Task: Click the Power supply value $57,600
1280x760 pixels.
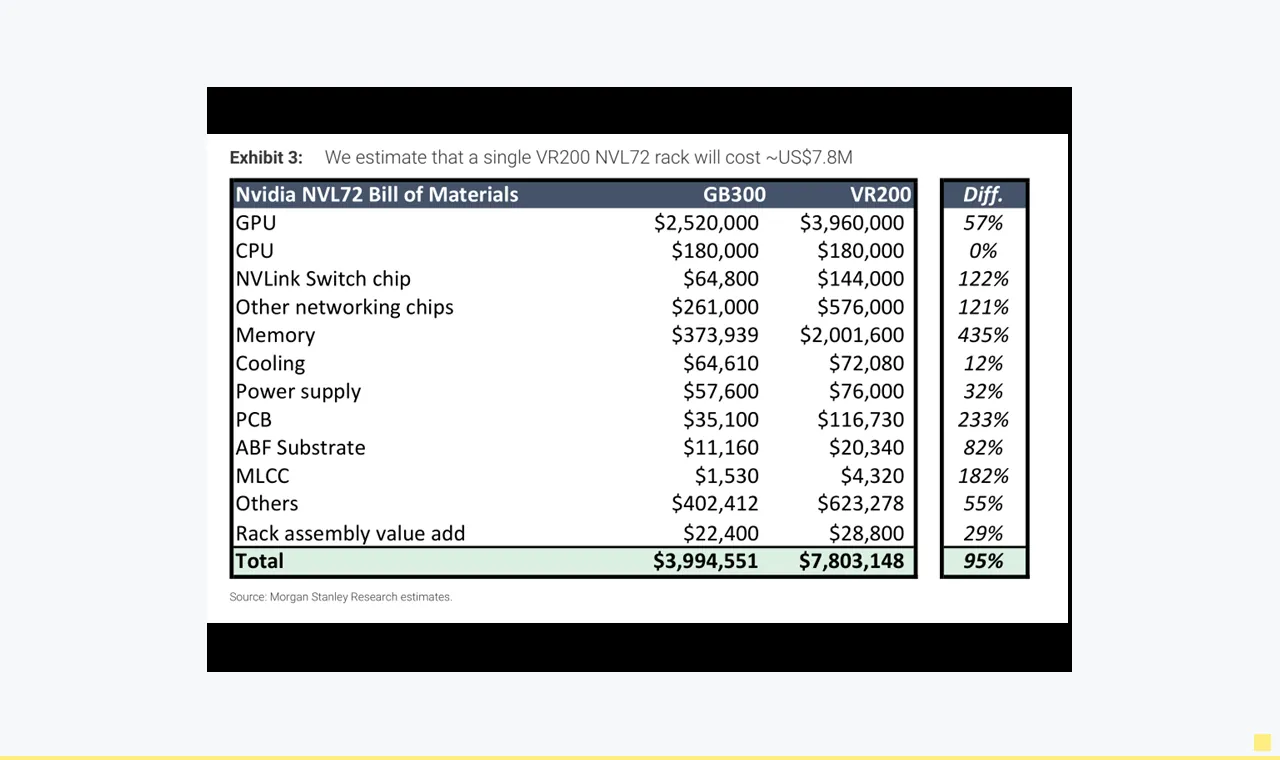Action: tap(721, 391)
